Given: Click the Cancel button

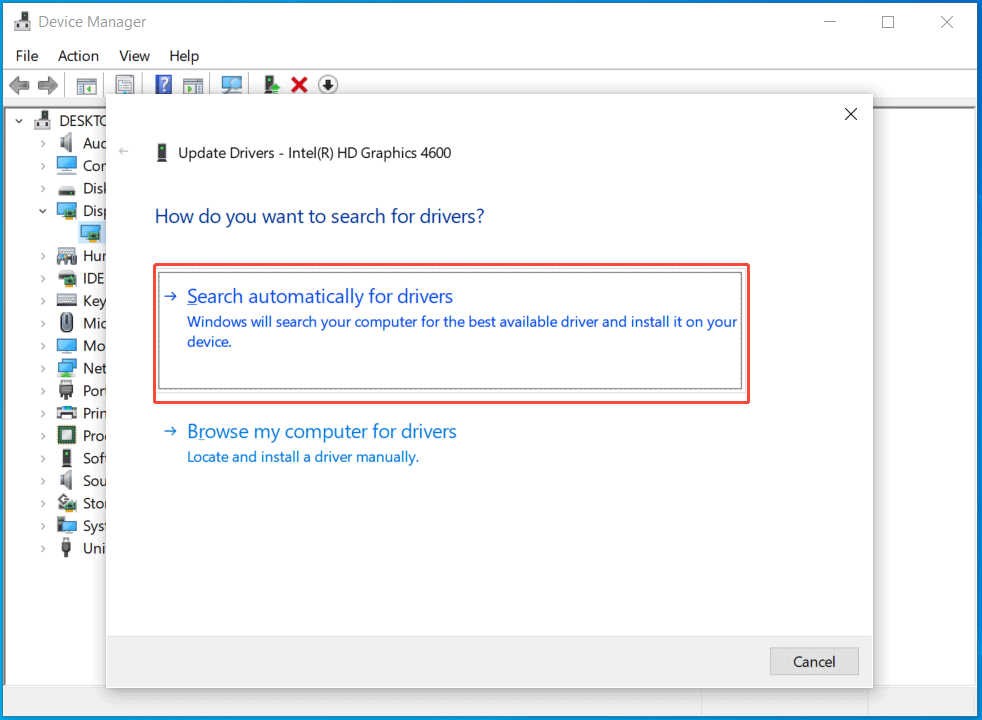Looking at the screenshot, I should point(813,661).
